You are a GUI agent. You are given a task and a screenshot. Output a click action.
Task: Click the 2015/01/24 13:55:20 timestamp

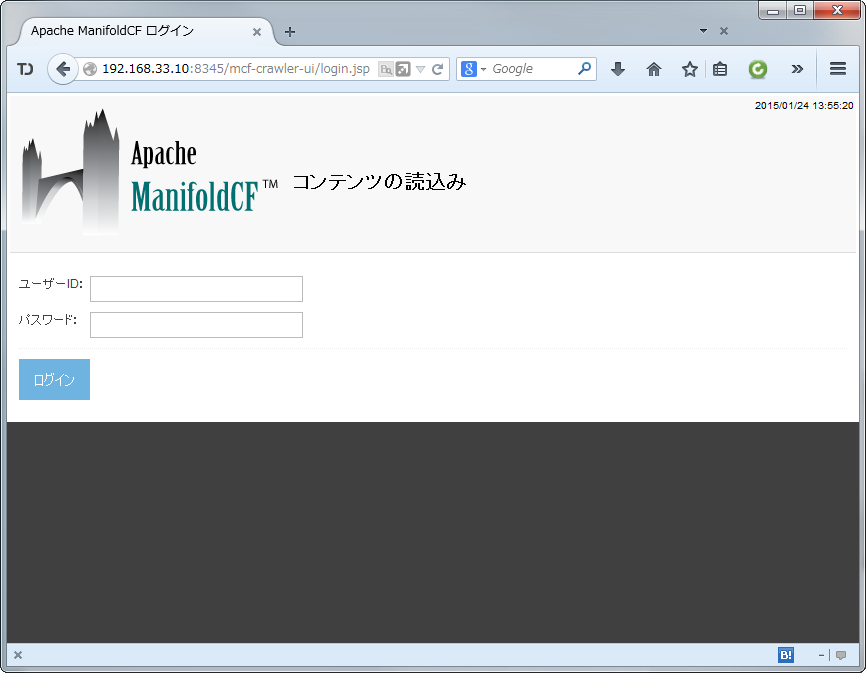(804, 105)
